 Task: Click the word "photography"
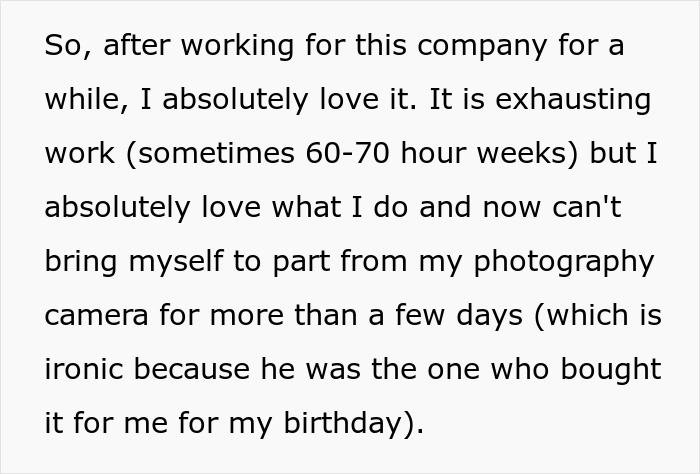[564, 261]
